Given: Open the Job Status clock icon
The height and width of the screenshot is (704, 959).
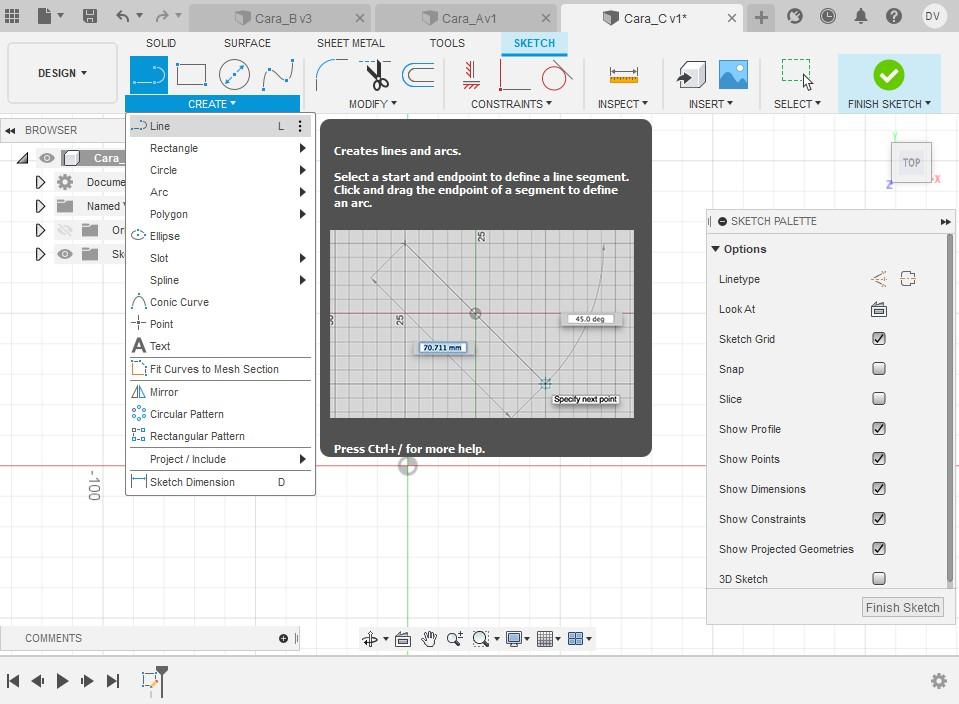Looking at the screenshot, I should point(828,16).
